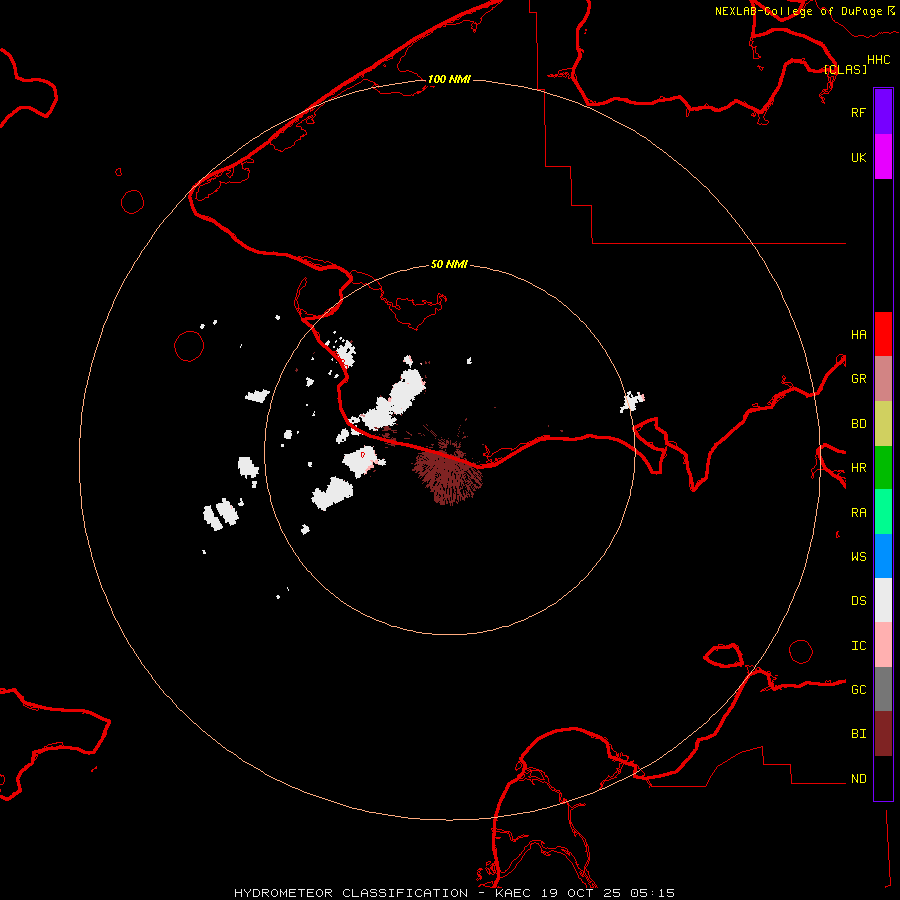This screenshot has width=900, height=900.
Task: Click the DS legend label
Action: (x=858, y=601)
